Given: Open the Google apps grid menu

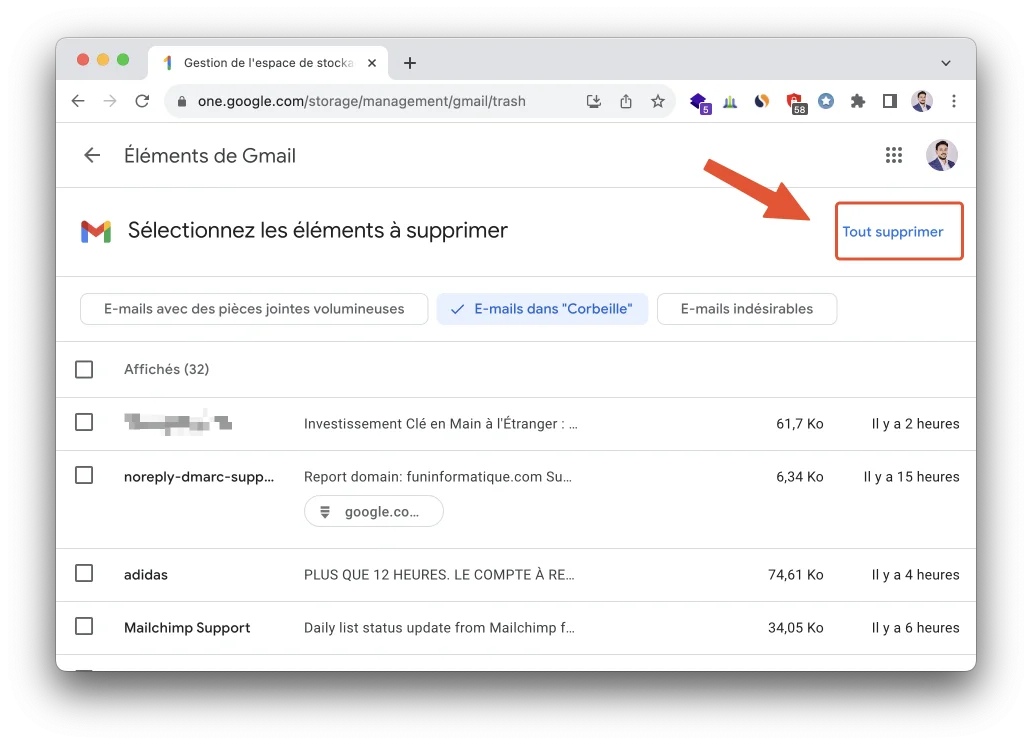Looking at the screenshot, I should 894,155.
